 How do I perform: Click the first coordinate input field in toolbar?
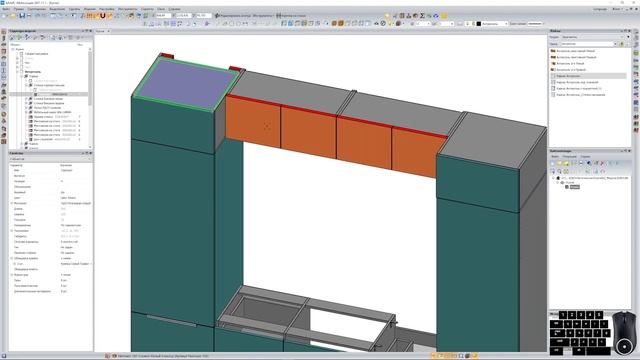point(164,16)
